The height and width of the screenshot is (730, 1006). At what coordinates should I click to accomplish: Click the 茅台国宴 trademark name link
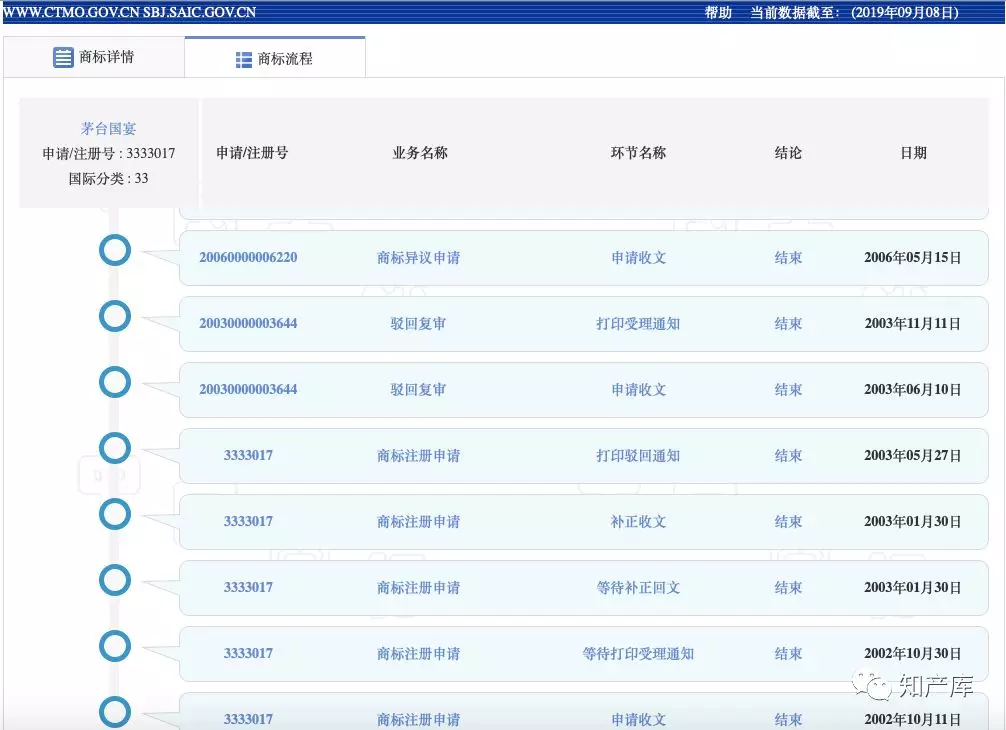point(108,128)
